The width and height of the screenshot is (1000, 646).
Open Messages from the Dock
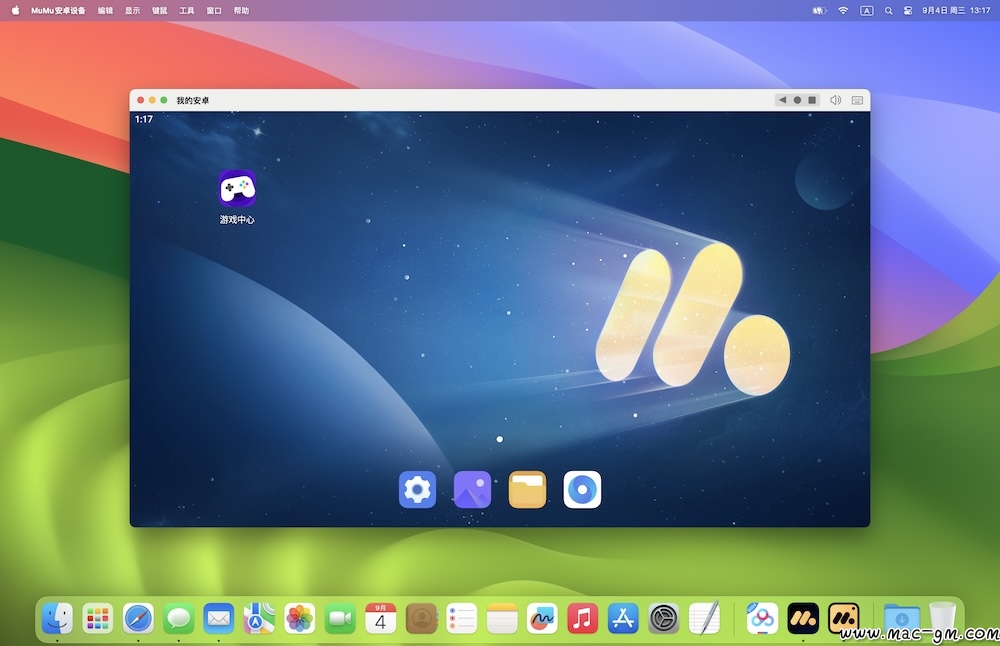(x=179, y=618)
